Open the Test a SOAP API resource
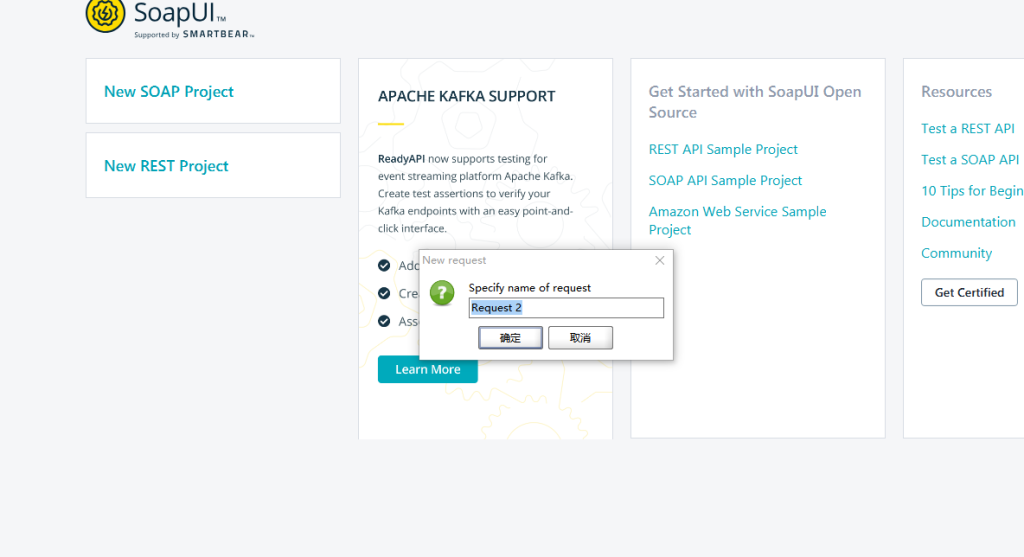Image resolution: width=1024 pixels, height=557 pixels. pyautogui.click(x=969, y=159)
